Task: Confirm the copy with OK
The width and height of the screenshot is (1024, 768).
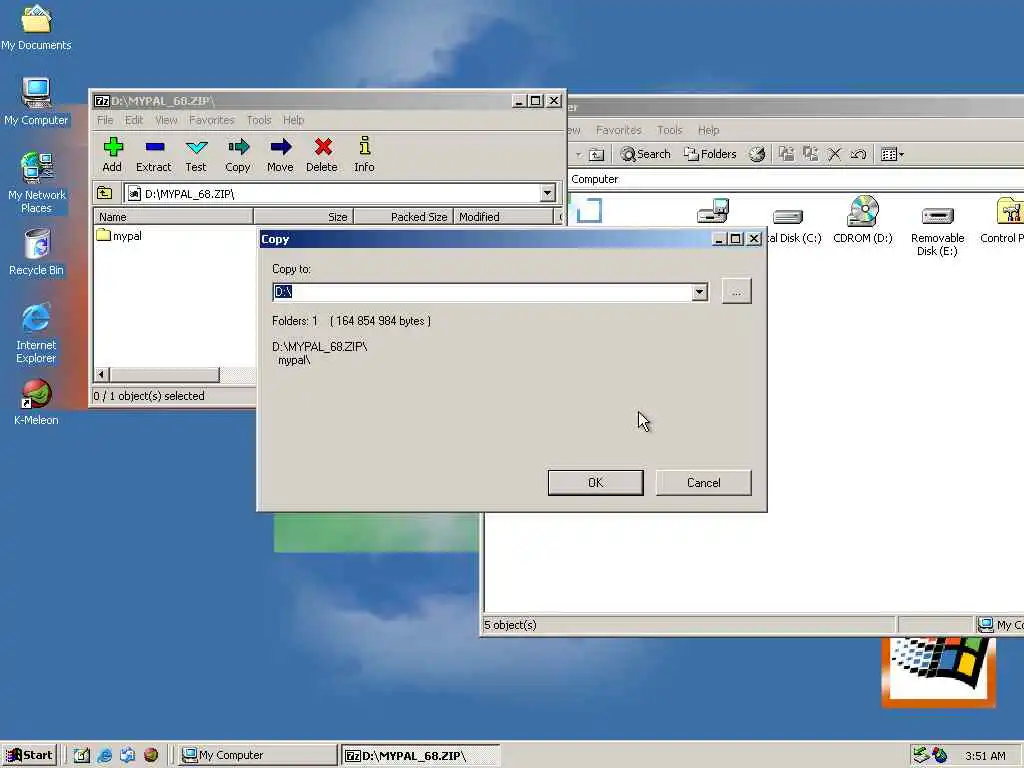Action: coord(596,483)
